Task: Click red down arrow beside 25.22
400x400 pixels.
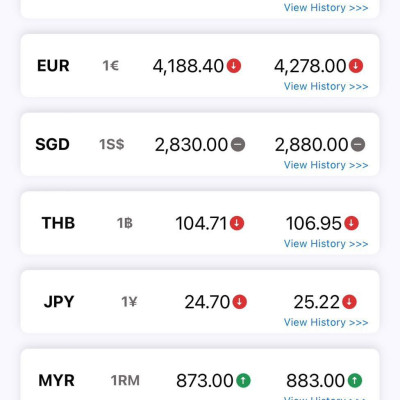Action: click(349, 302)
